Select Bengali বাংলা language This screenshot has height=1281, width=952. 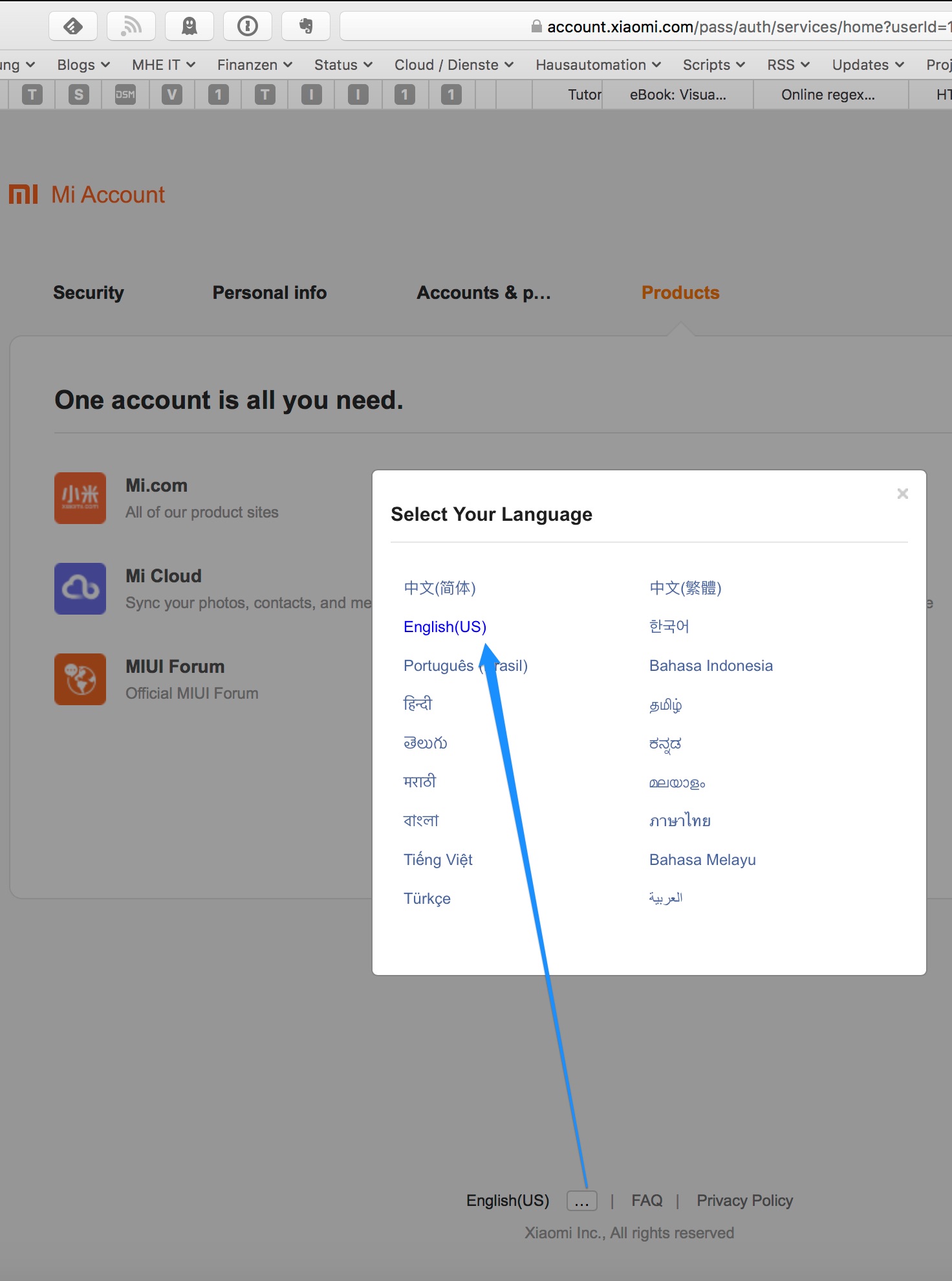click(x=421, y=820)
